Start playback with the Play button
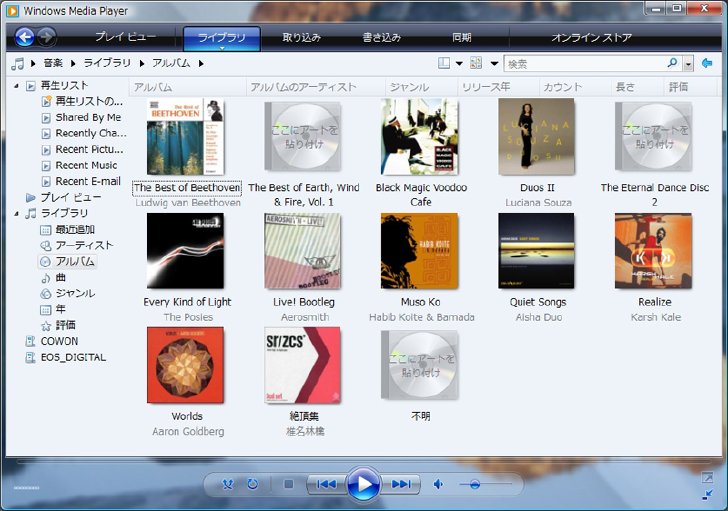This screenshot has height=511, width=728. [364, 484]
